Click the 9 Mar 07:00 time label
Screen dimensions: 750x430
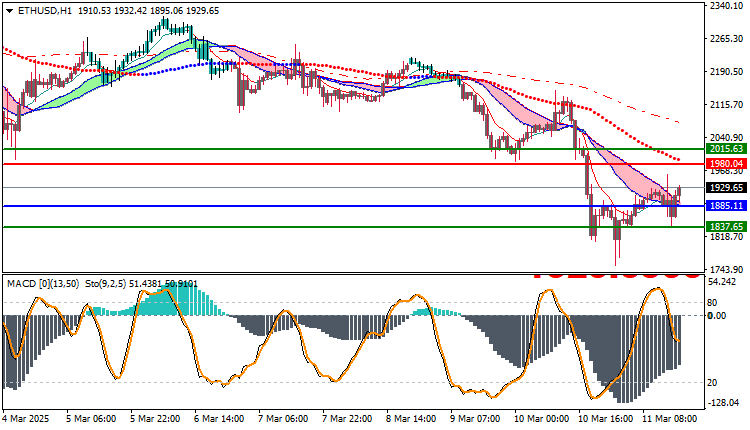pyautogui.click(x=474, y=419)
